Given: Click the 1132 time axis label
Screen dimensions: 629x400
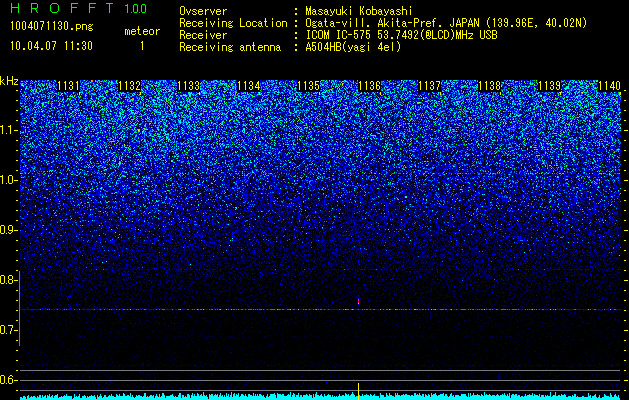Looking at the screenshot, I should click(x=129, y=86).
